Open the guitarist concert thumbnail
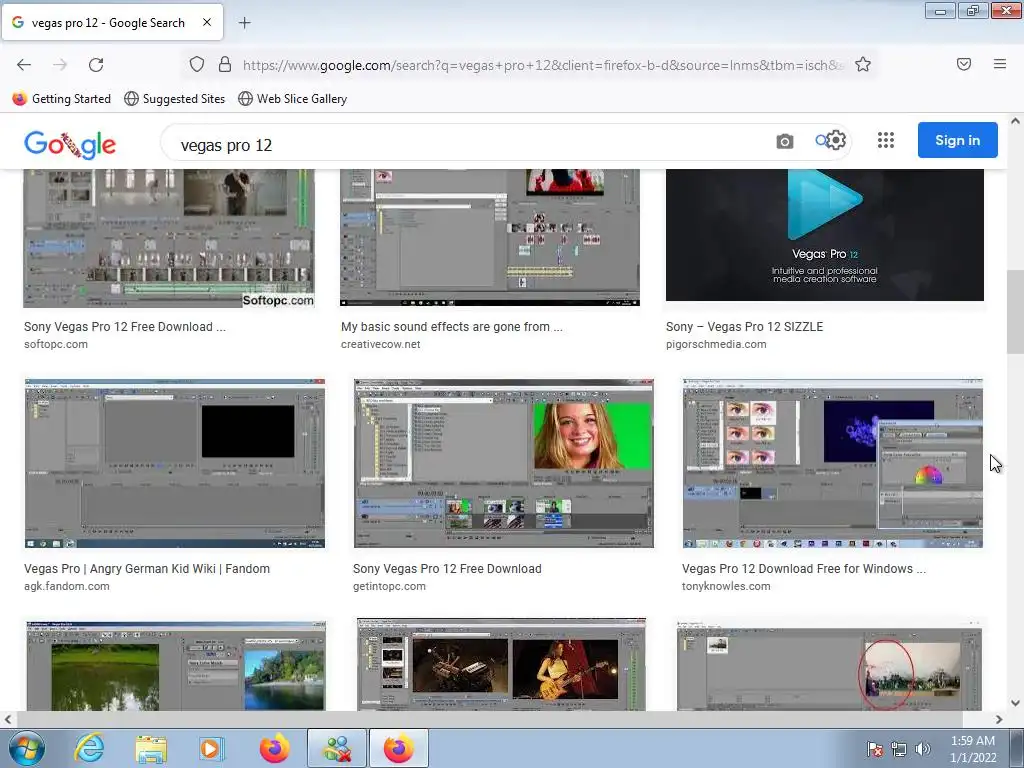Screen dimensions: 1024x768 (502, 664)
